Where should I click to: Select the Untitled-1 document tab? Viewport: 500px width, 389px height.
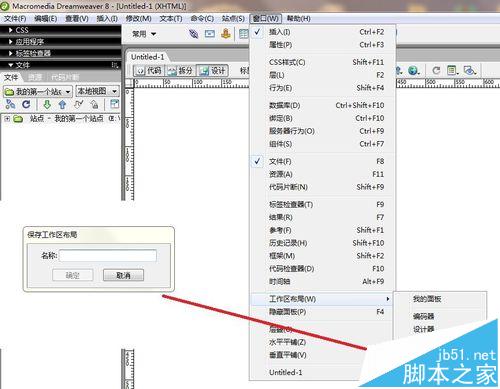[147, 57]
